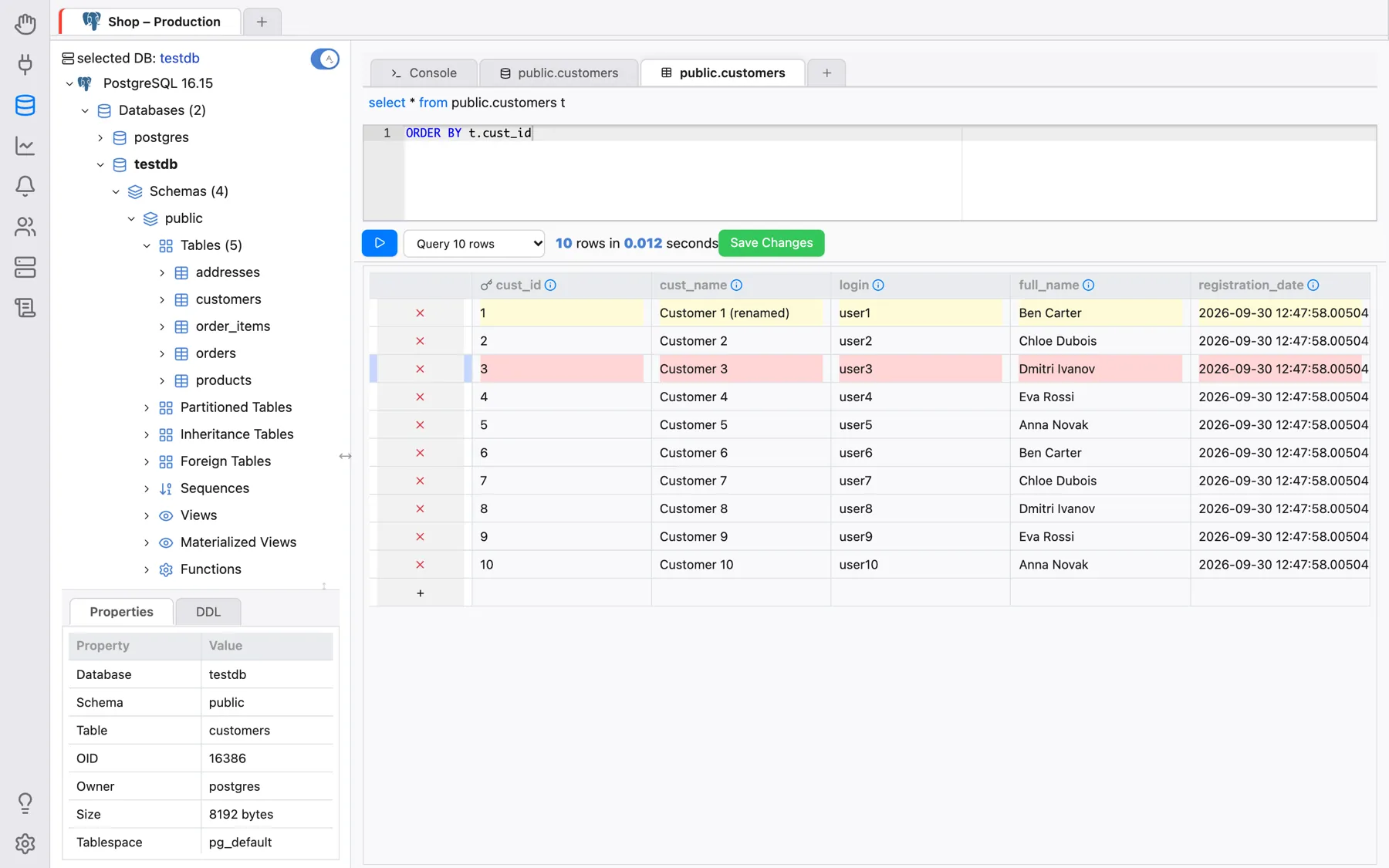The width and height of the screenshot is (1389, 868).
Task: Open the scroll logs icon in sidebar
Action: pos(25,308)
